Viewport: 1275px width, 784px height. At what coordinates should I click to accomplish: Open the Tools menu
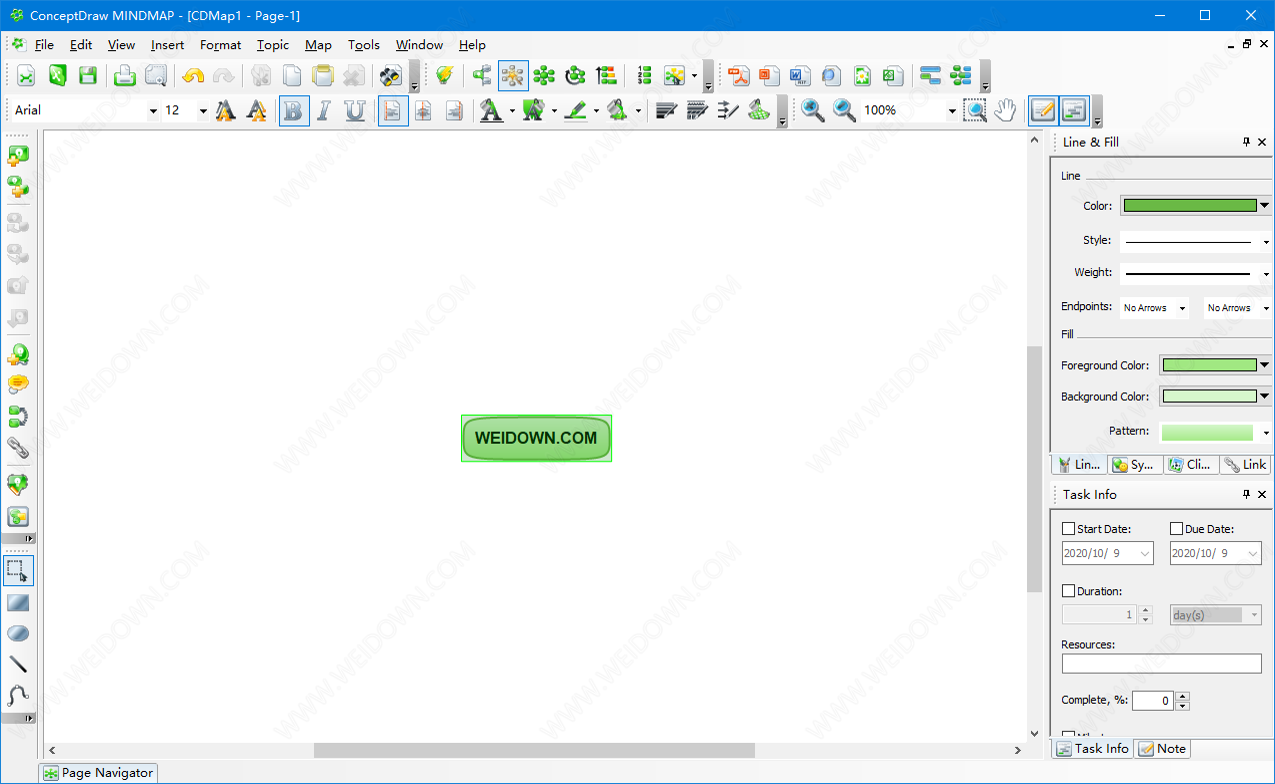pos(364,45)
